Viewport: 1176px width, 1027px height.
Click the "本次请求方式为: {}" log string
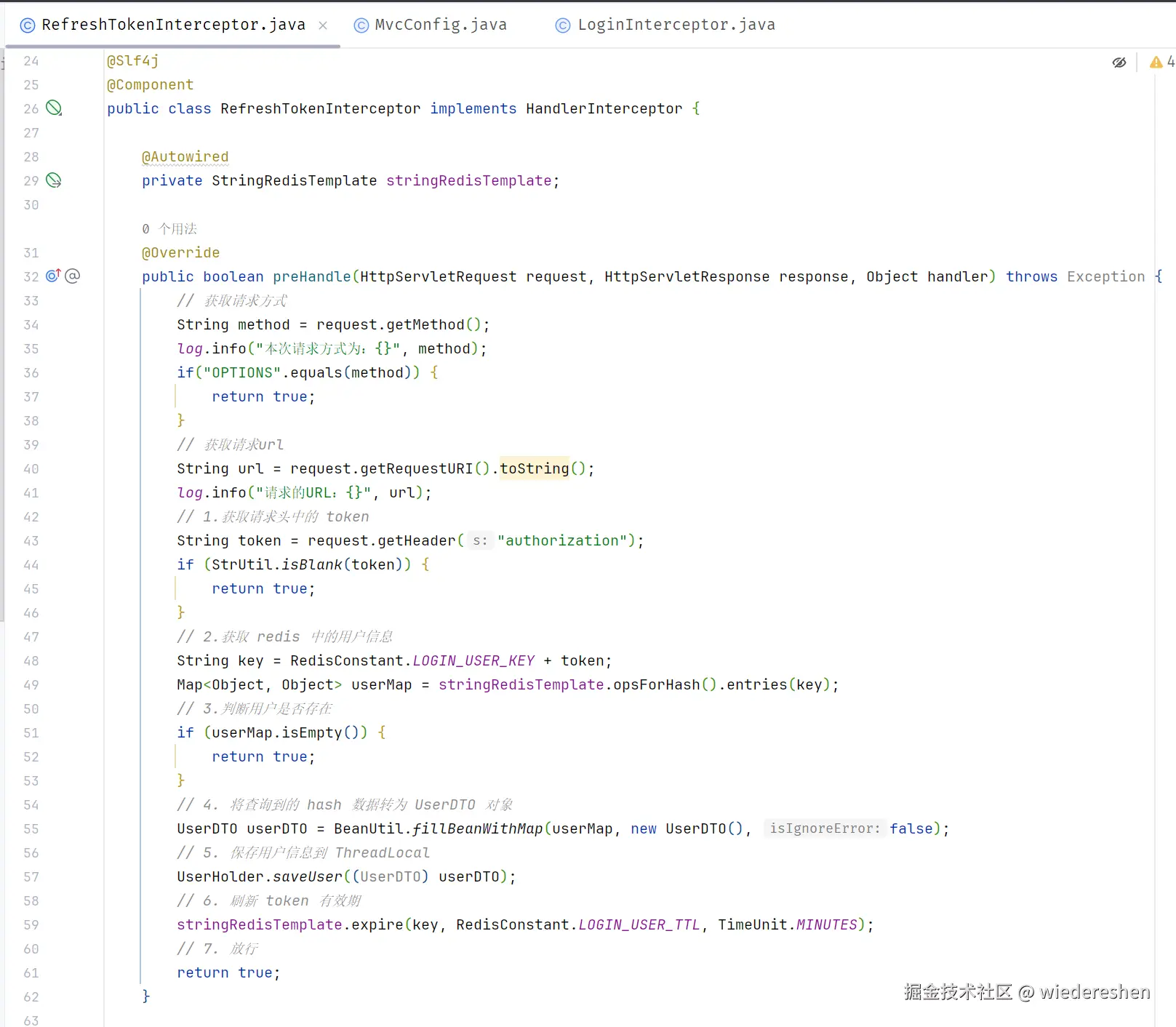(328, 348)
